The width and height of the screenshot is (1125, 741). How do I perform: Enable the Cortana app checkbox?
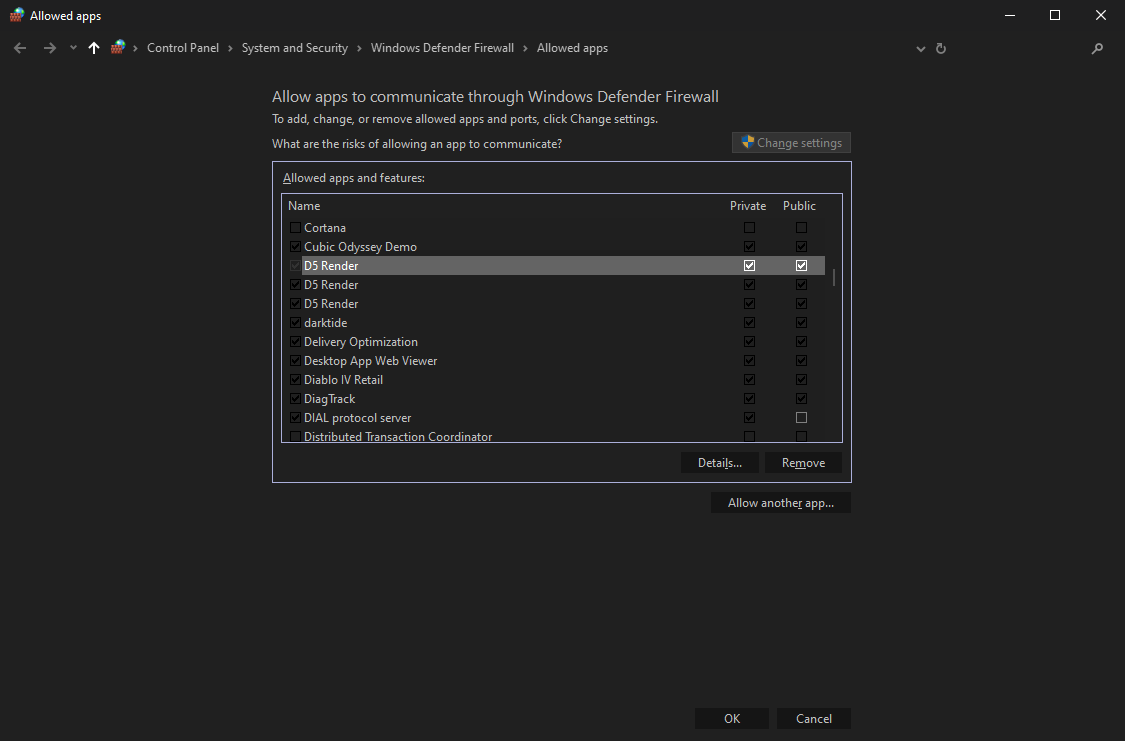[295, 227]
